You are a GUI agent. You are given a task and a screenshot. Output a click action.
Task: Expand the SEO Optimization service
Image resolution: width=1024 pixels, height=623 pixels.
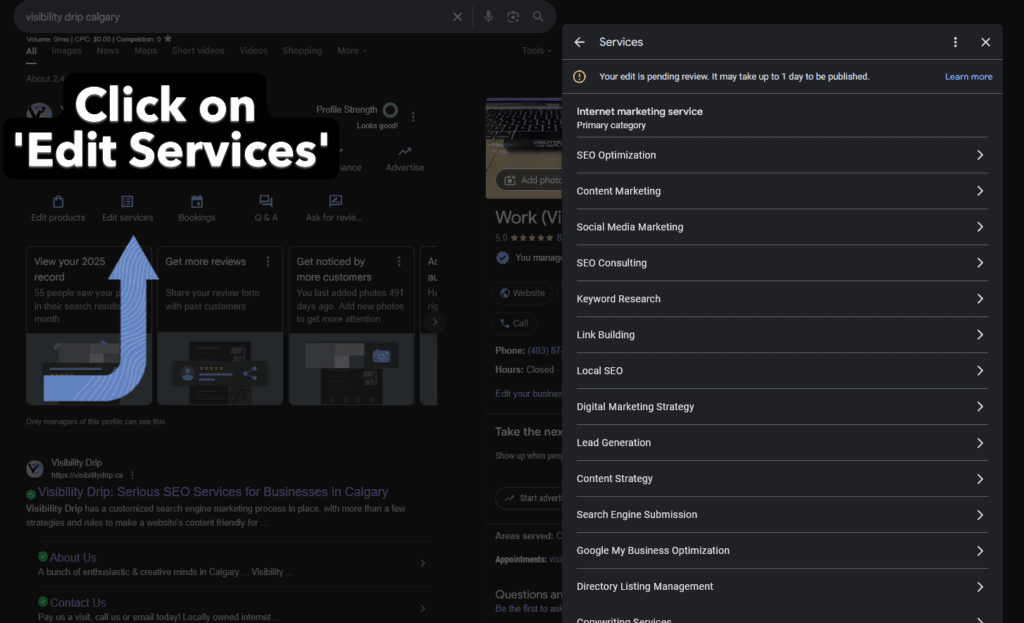pyautogui.click(x=782, y=155)
